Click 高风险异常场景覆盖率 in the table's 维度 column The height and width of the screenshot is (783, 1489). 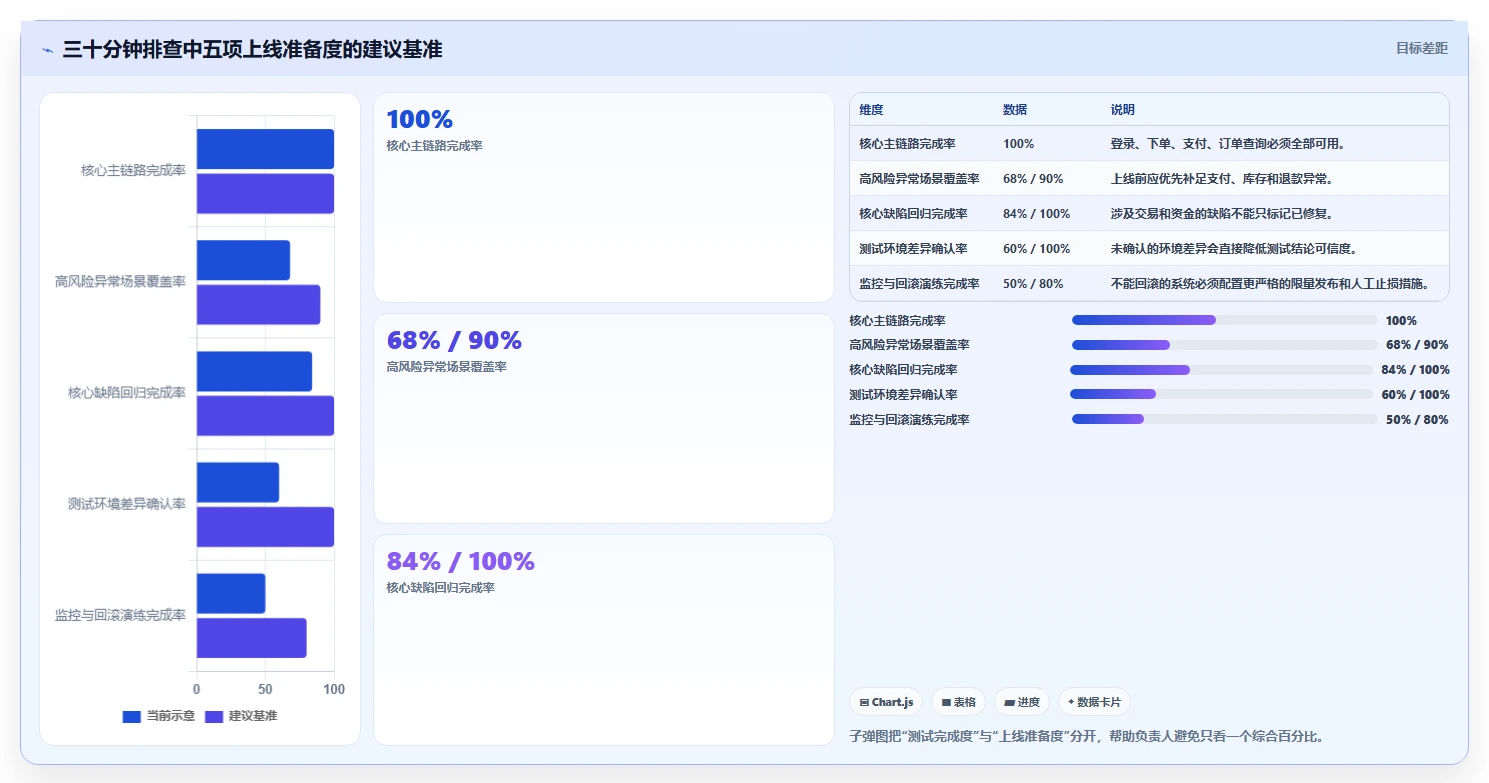[x=919, y=179]
